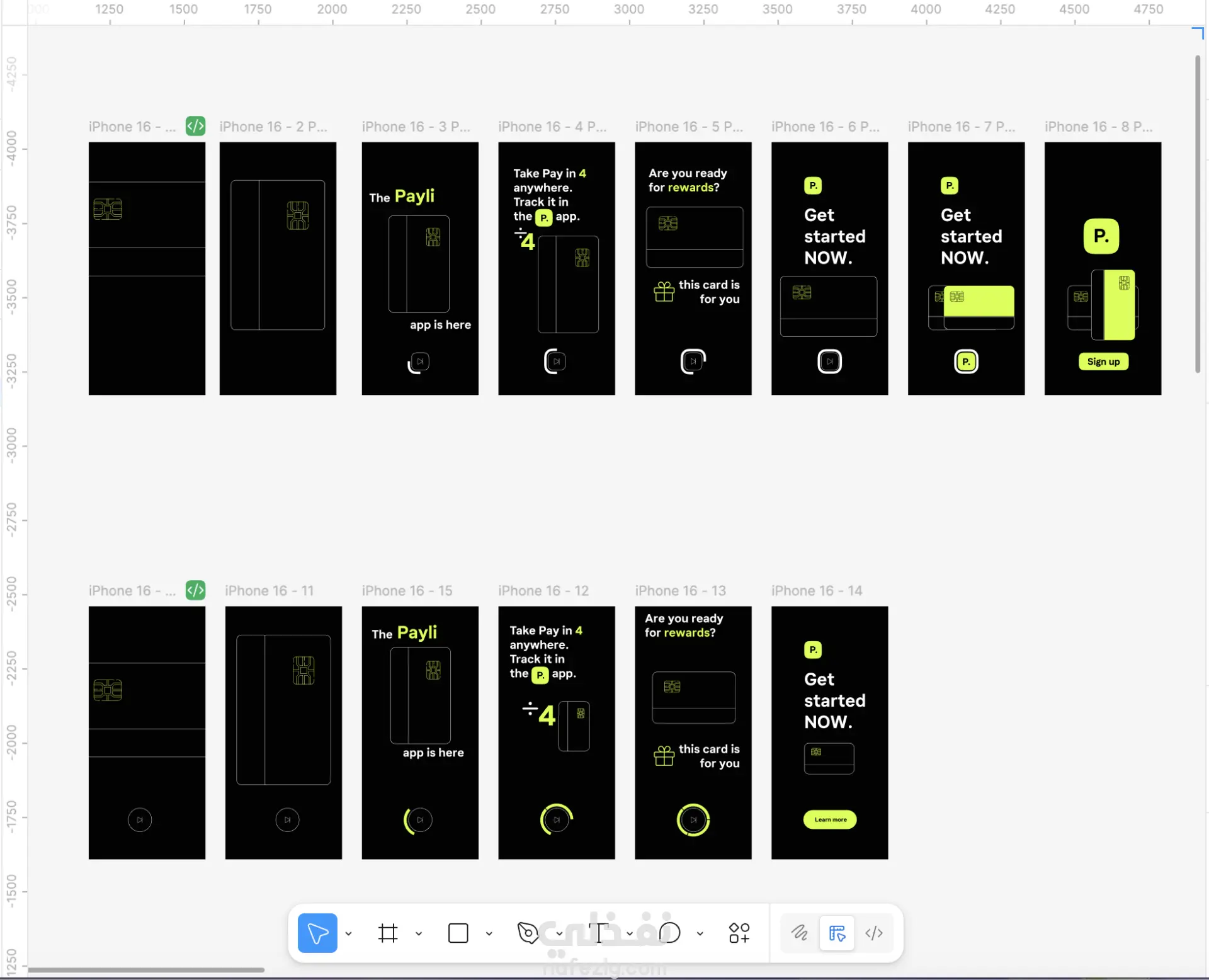1209x980 pixels.
Task: Select the chip icon in iPhone 16 - 11 frame
Action: click(304, 670)
